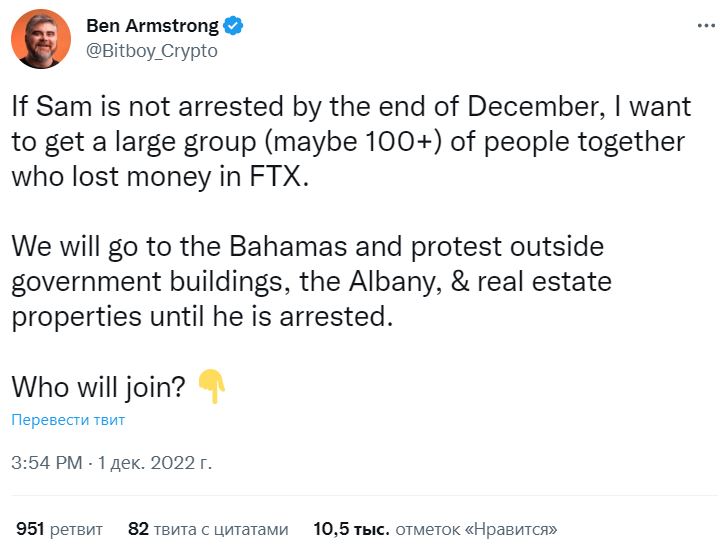The height and width of the screenshot is (550, 728).
Task: Click Ben Armstrong's profile avatar
Action: click(40, 39)
